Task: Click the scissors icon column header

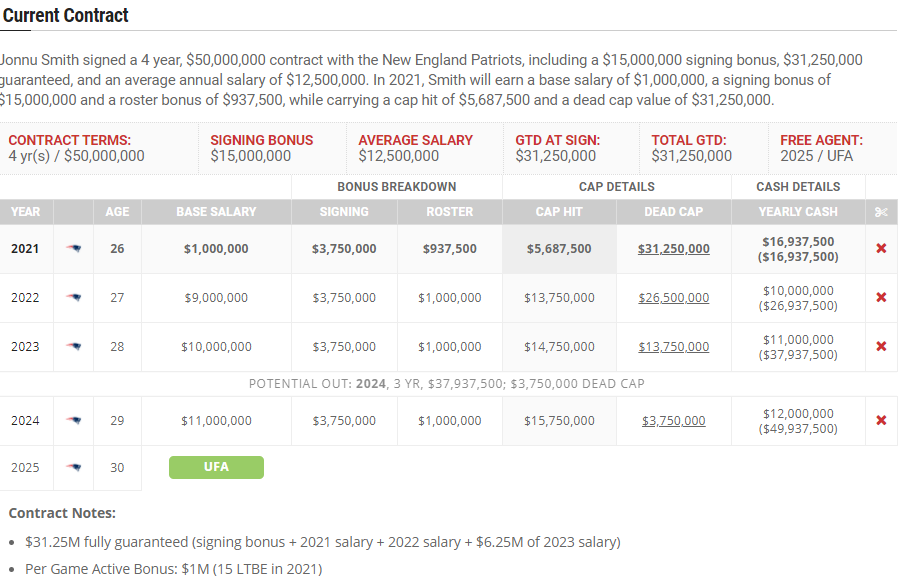Action: click(x=881, y=212)
